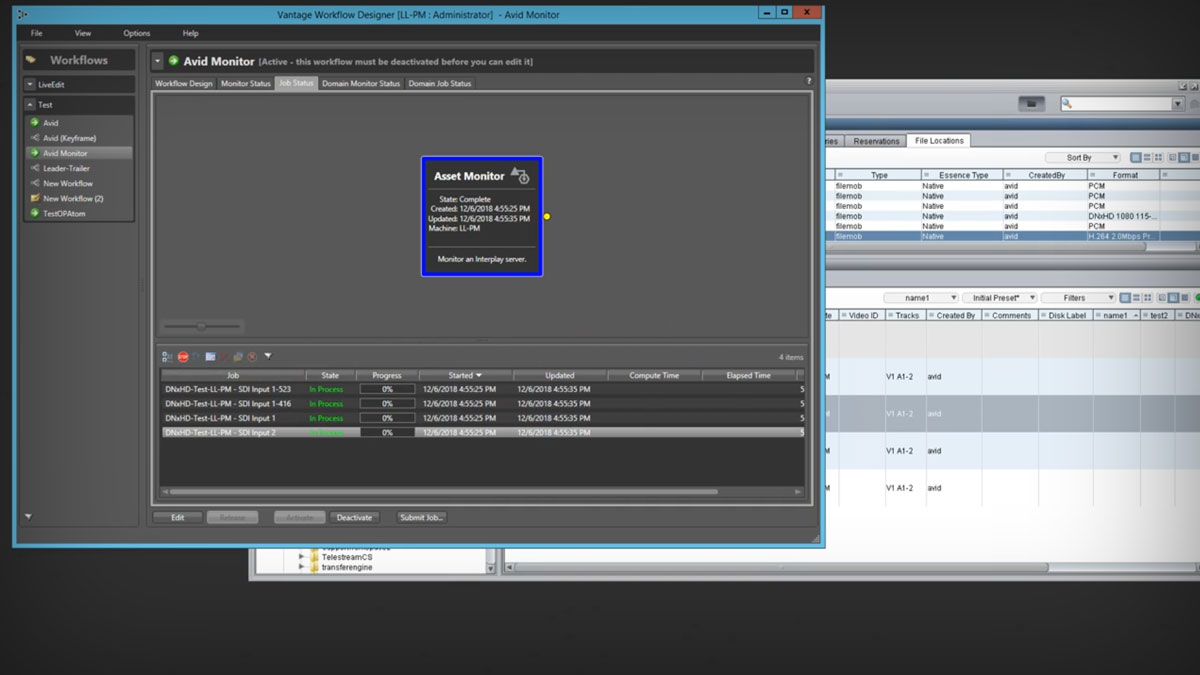Select the third view icon beside Filters
The image size is (1200, 675).
[1148, 298]
